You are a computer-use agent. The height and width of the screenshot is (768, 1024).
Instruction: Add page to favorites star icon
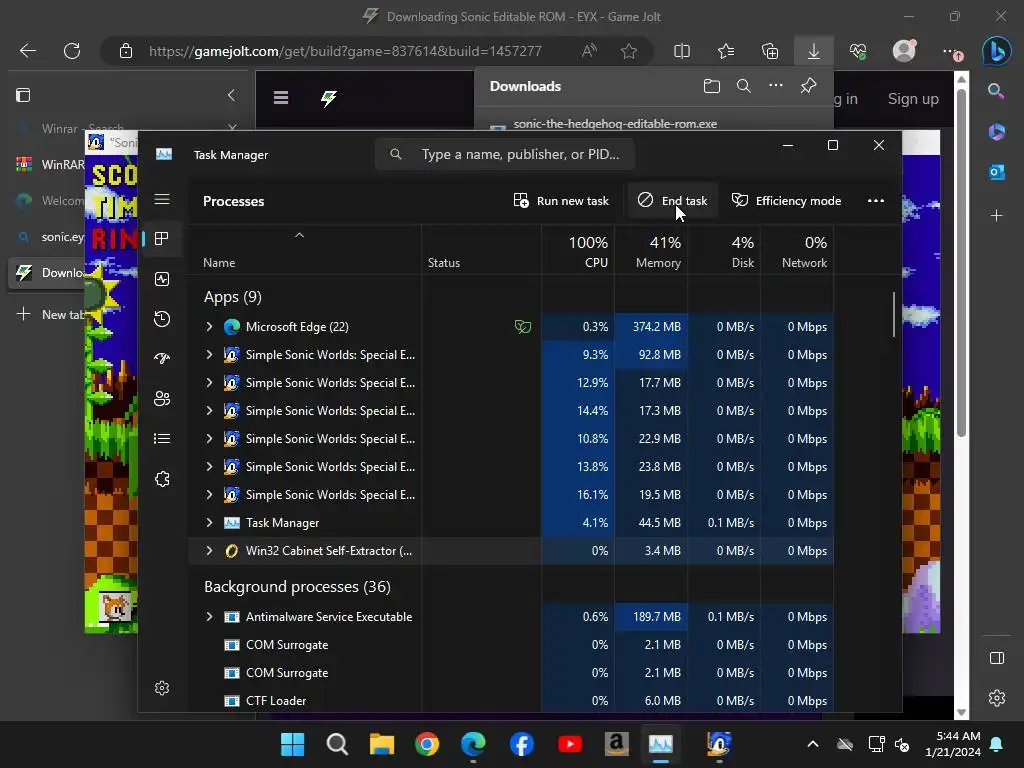629,51
